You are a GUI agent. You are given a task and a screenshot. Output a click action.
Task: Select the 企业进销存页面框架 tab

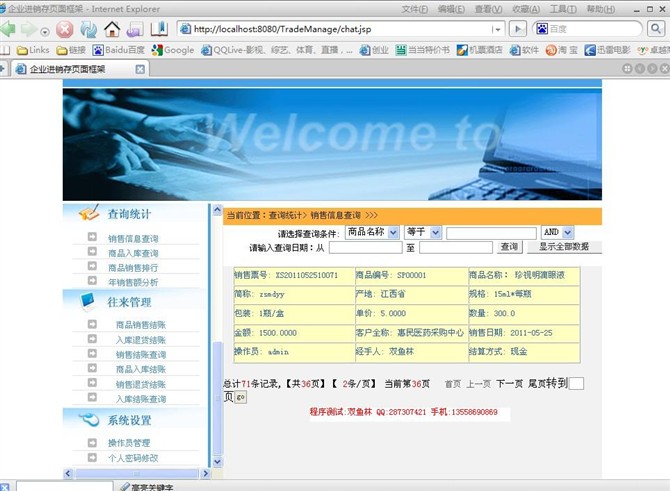click(x=79, y=69)
